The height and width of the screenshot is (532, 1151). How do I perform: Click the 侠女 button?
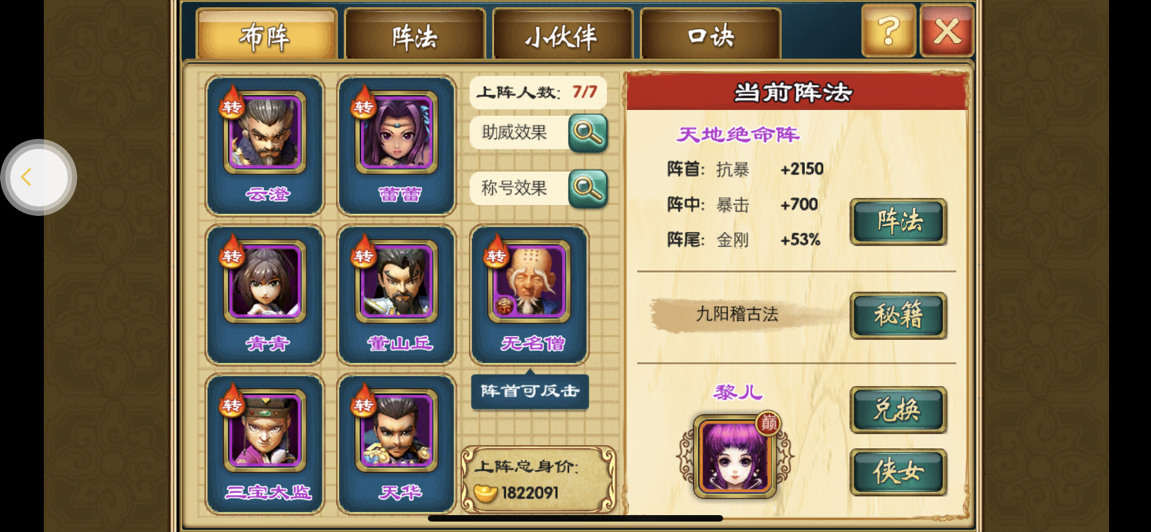(x=898, y=473)
